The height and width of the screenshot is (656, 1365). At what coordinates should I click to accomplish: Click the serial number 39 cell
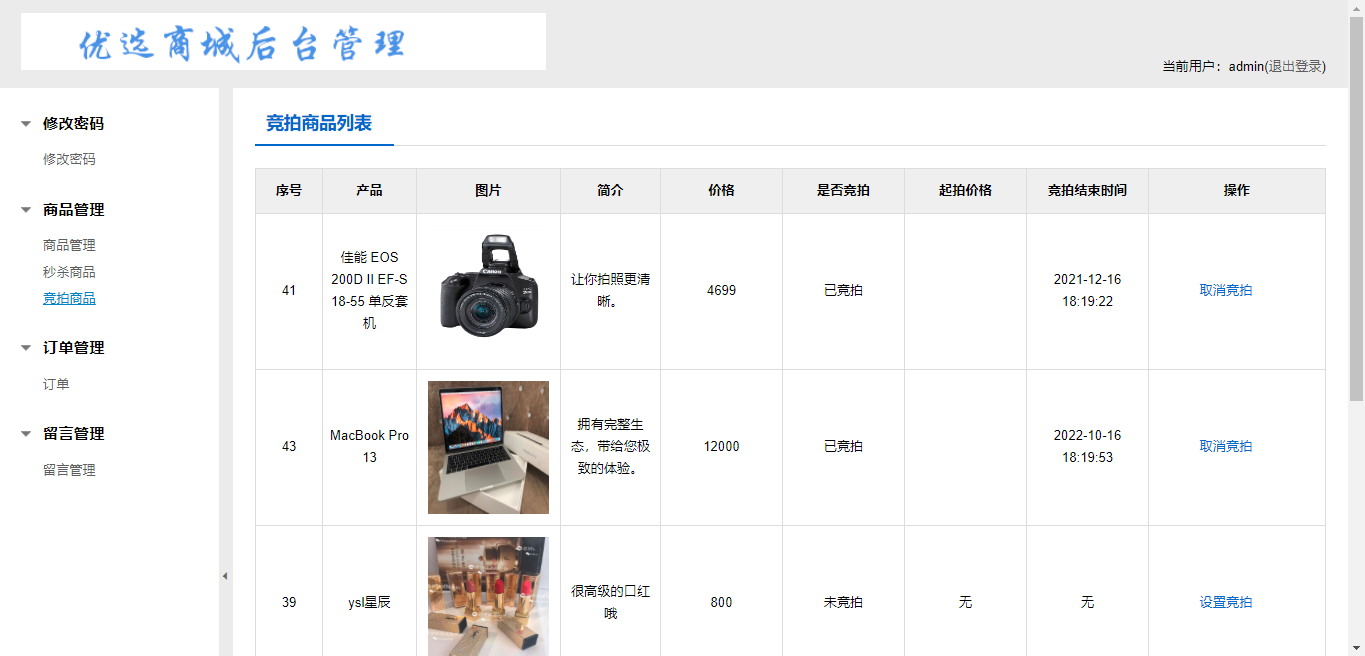pos(289,602)
